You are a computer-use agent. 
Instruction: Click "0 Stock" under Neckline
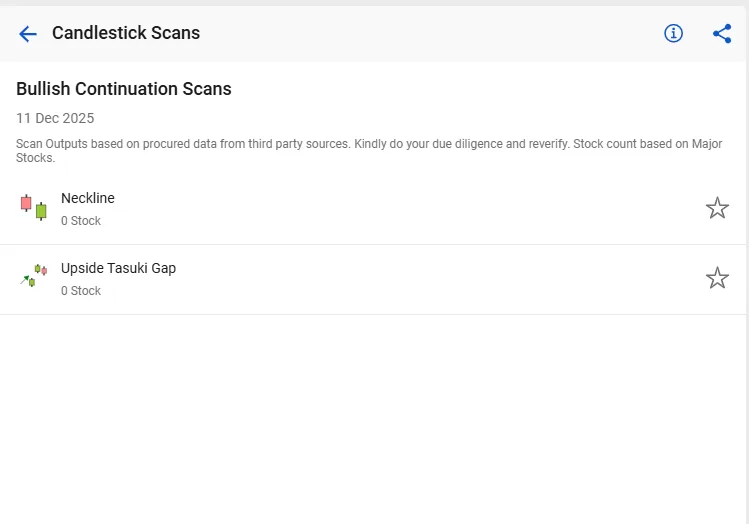pos(81,221)
